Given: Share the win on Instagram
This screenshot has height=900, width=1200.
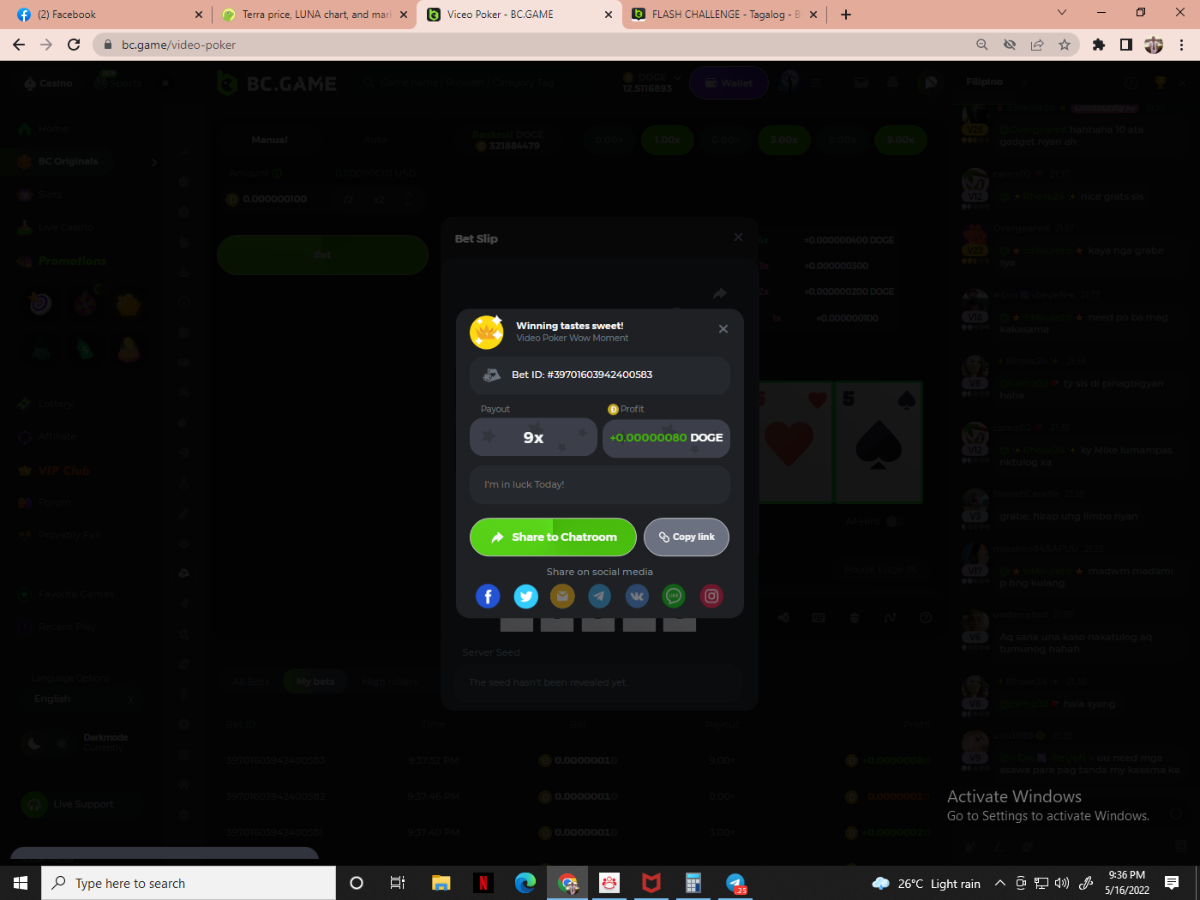Looking at the screenshot, I should pos(711,597).
